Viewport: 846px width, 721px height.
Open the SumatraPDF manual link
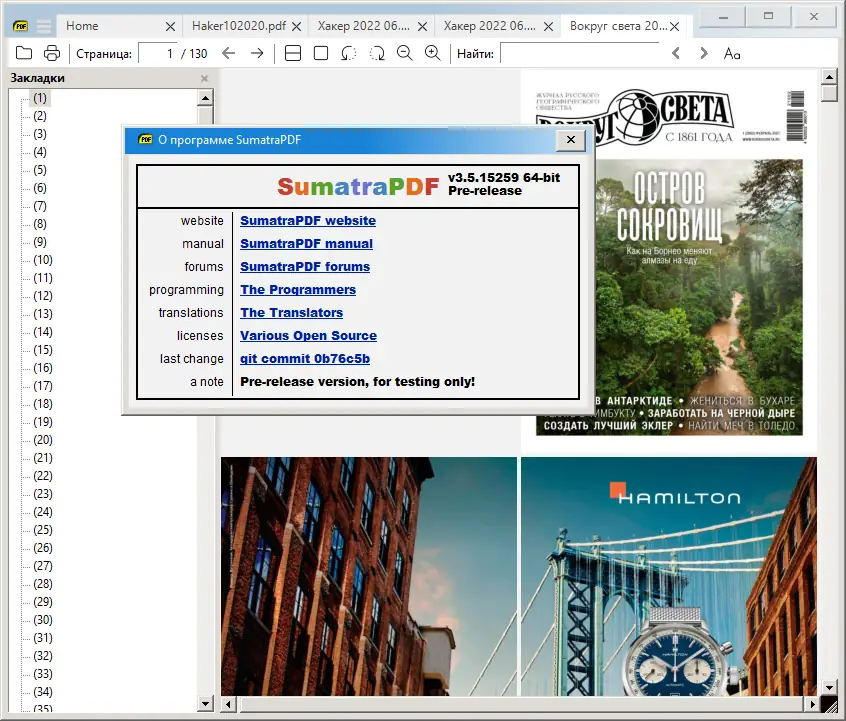tap(306, 244)
